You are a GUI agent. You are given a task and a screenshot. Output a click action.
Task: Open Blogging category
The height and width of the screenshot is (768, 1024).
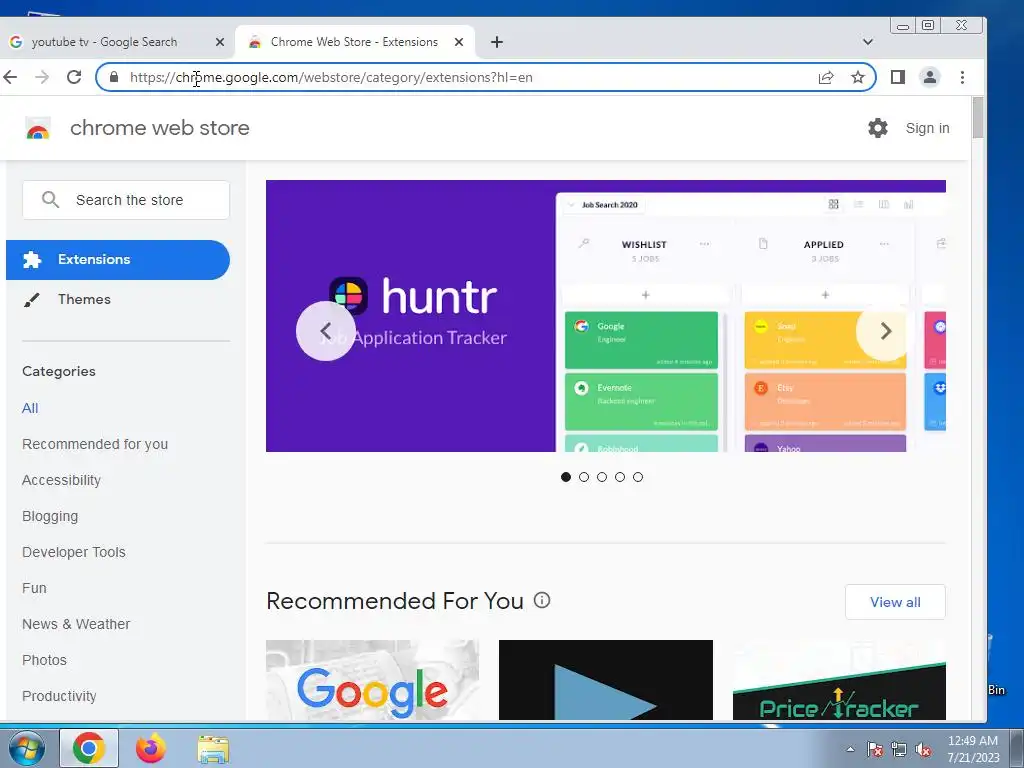(x=50, y=516)
